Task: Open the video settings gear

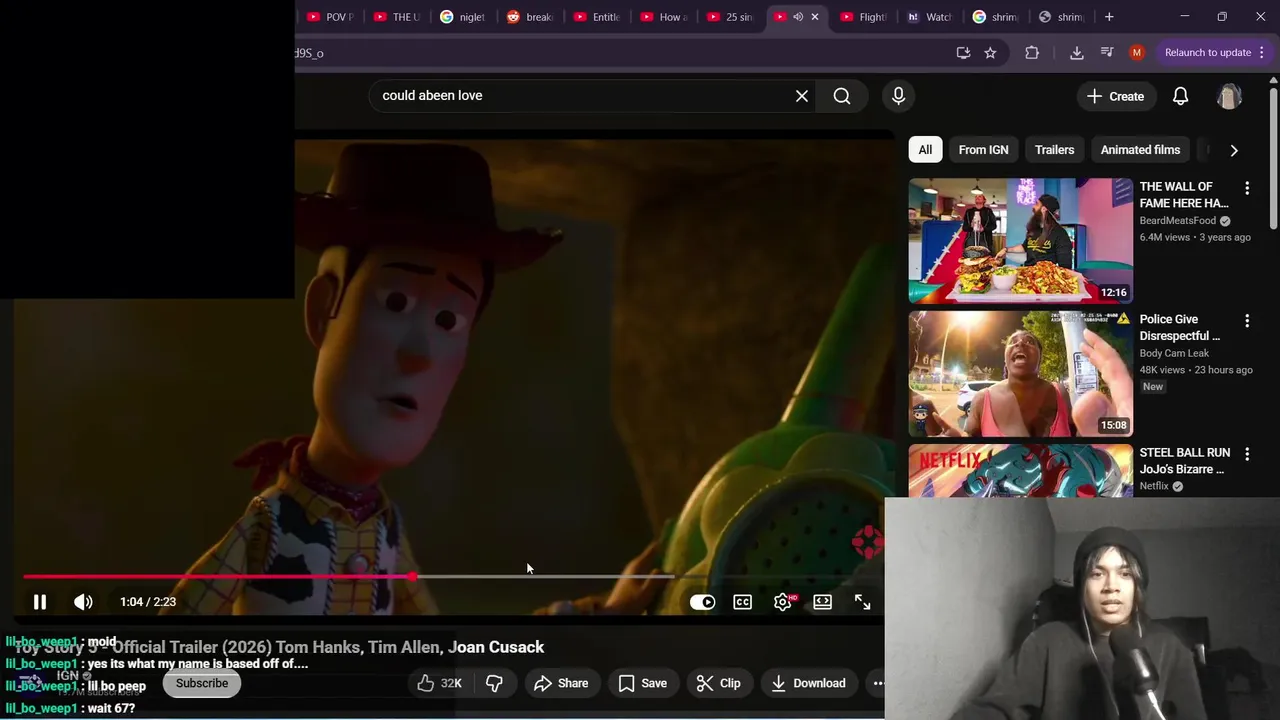Action: tap(783, 602)
